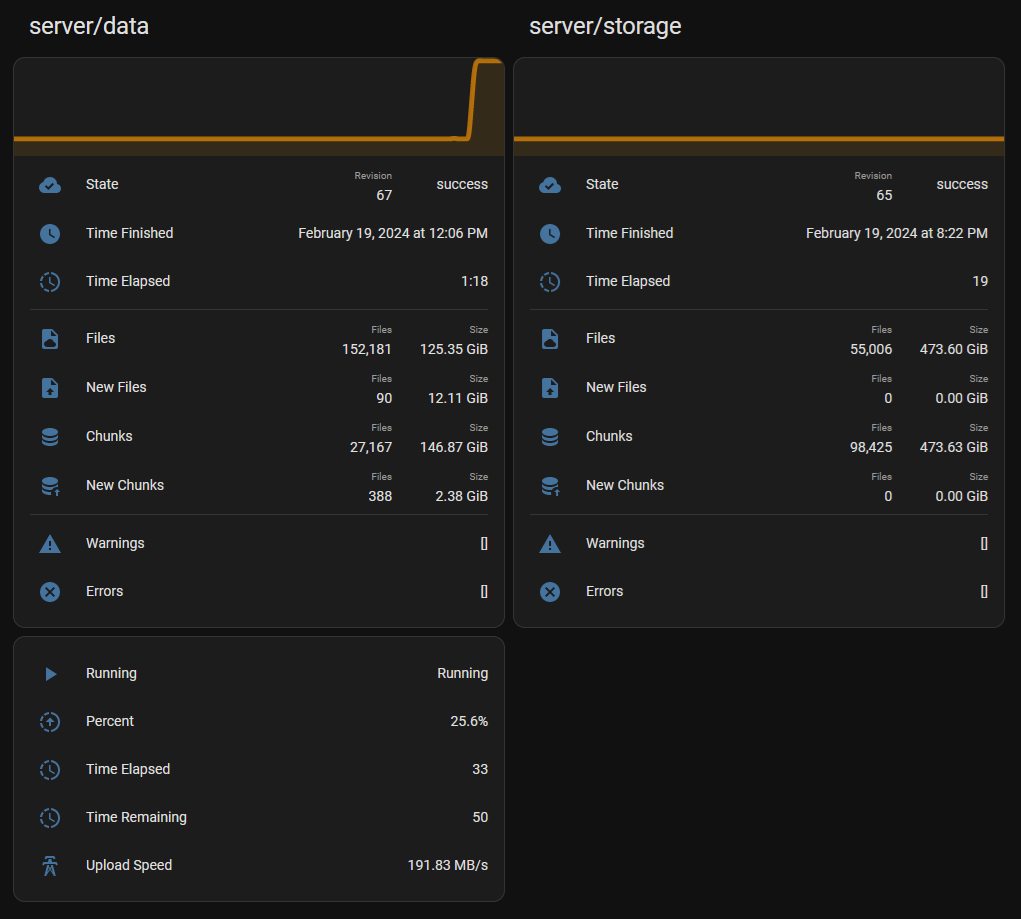This screenshot has width=1021, height=919.
Task: Click the Chunks database icon for server/data
Action: pyautogui.click(x=50, y=437)
